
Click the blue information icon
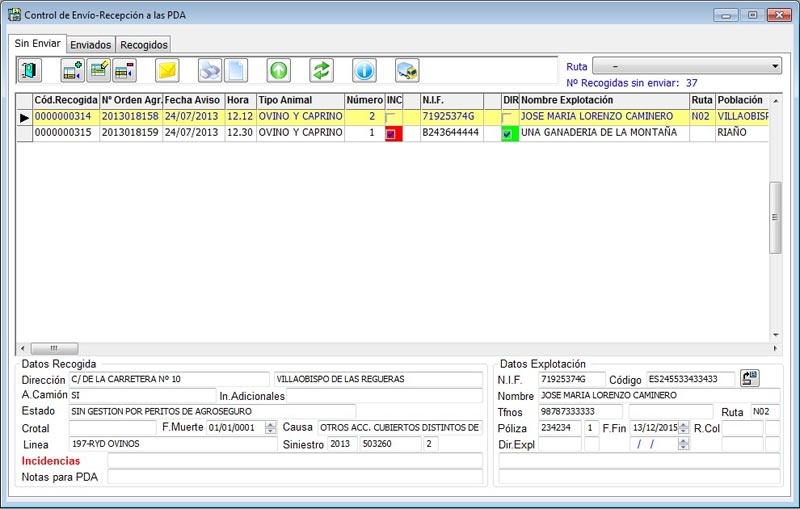tap(364, 71)
